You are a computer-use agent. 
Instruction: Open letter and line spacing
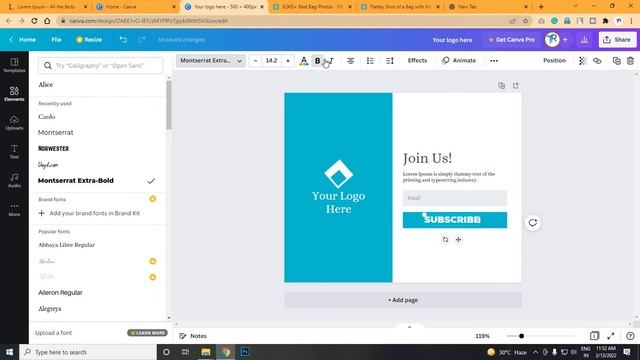point(390,61)
